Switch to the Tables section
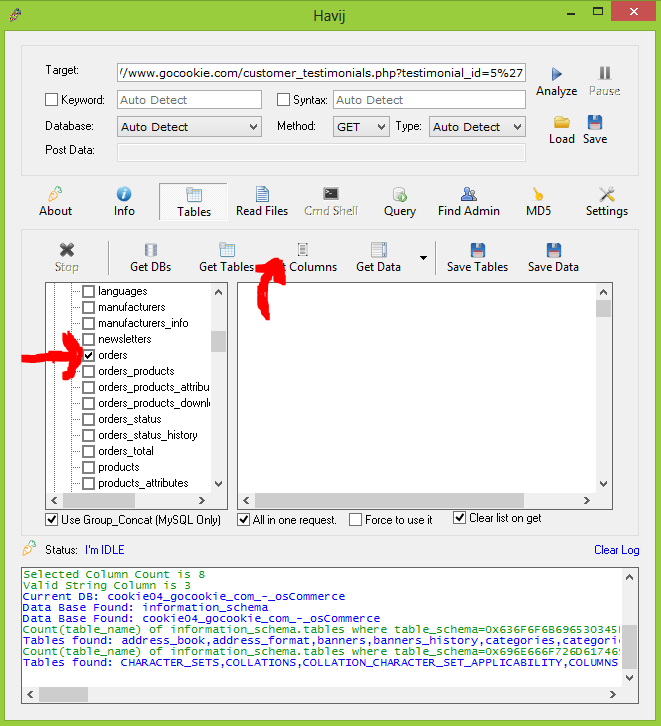 [x=193, y=202]
